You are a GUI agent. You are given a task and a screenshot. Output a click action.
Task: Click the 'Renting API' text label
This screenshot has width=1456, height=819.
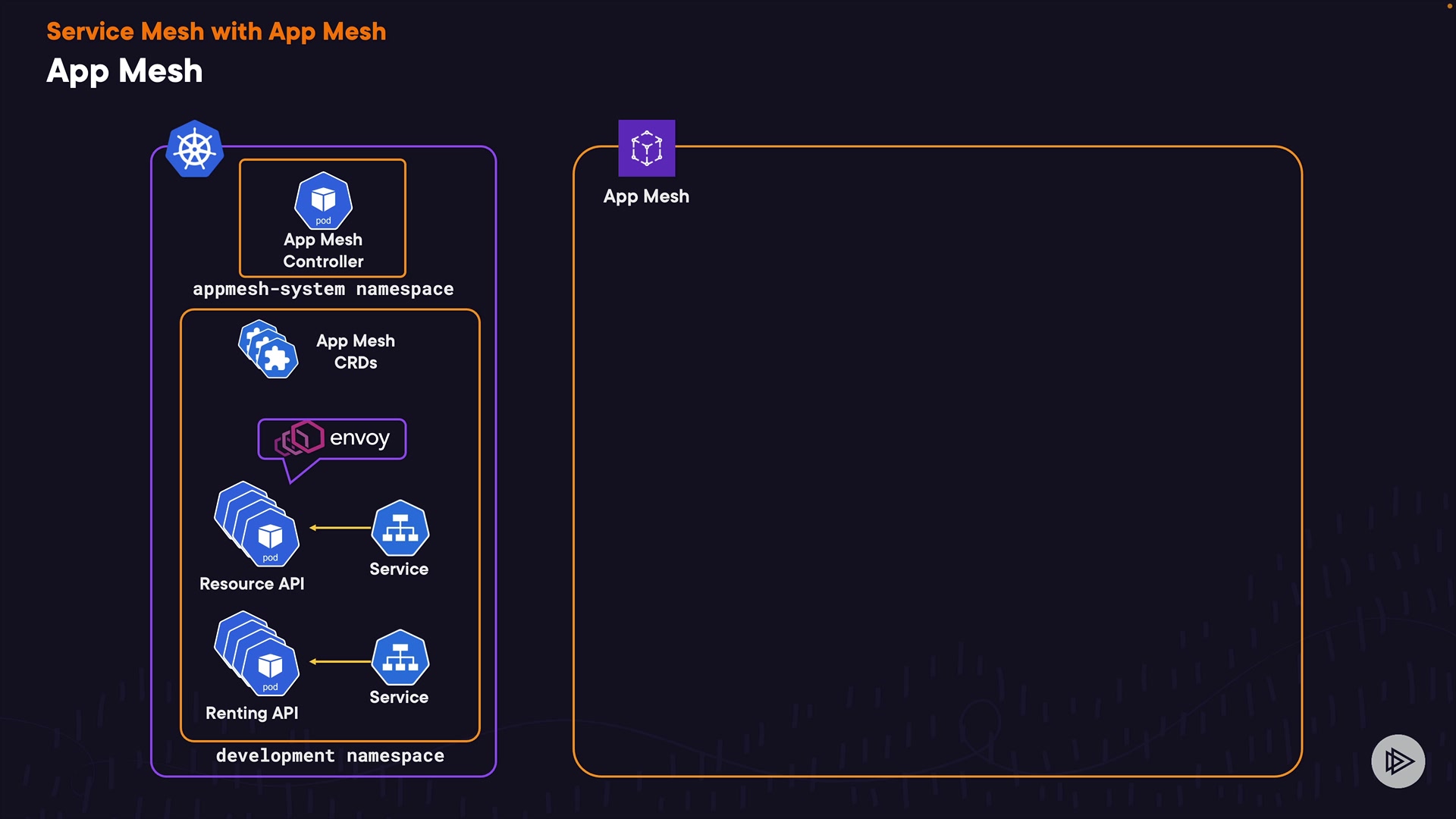[x=252, y=713]
